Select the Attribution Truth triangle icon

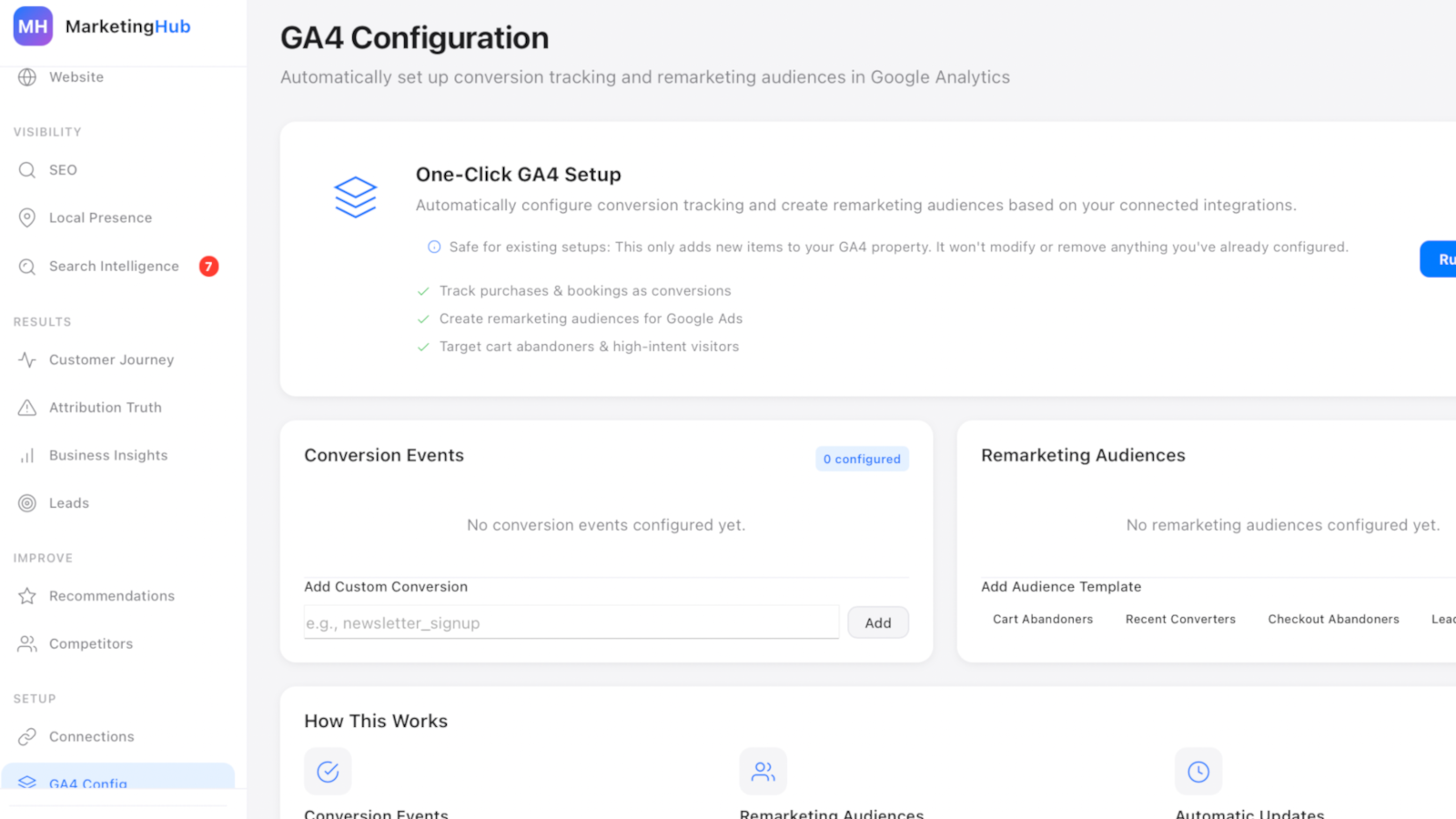[x=27, y=407]
